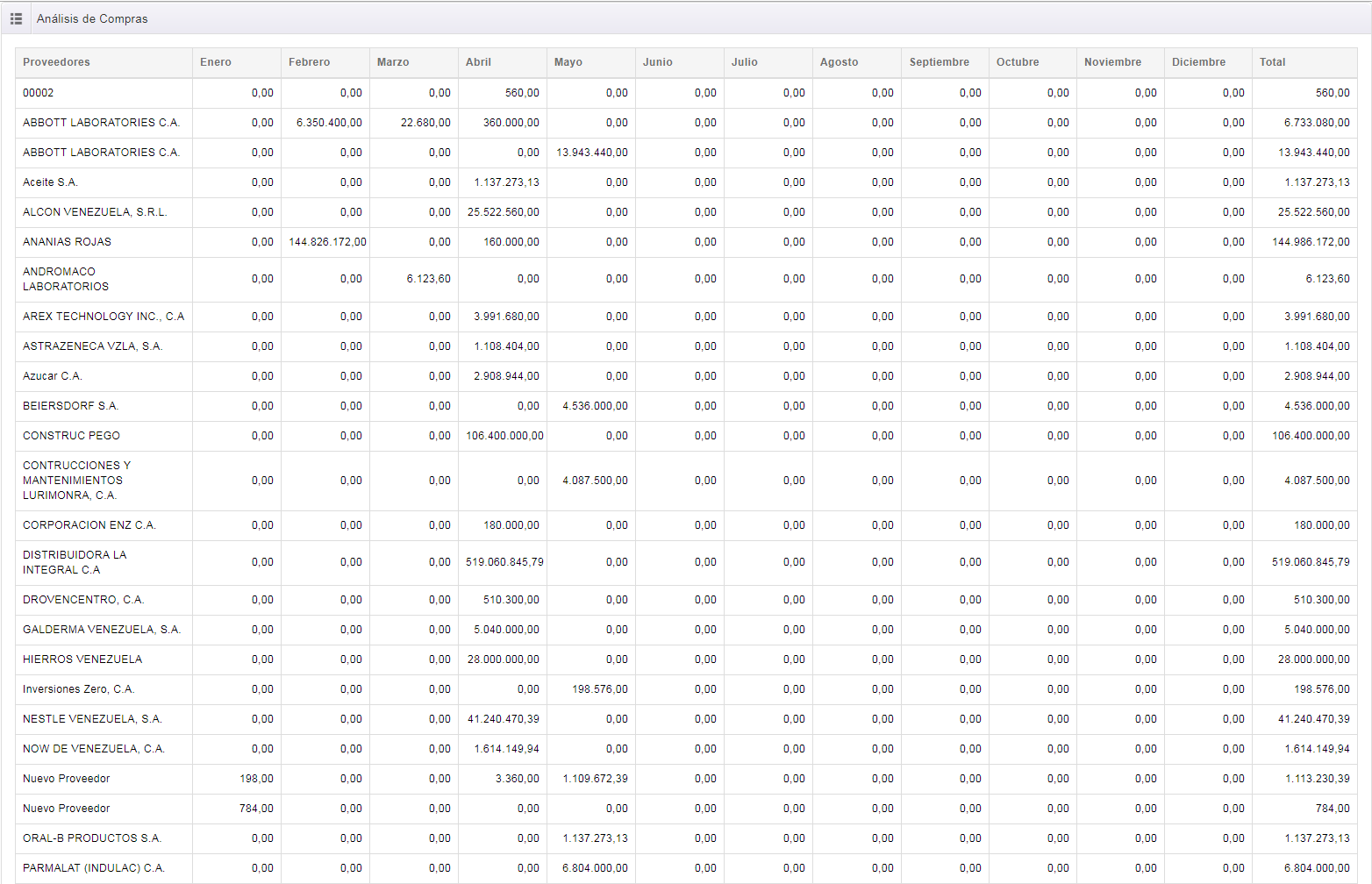The width and height of the screenshot is (1372, 884).
Task: Click Febrero value 6.350.400,00 for Abbott
Action: click(329, 123)
